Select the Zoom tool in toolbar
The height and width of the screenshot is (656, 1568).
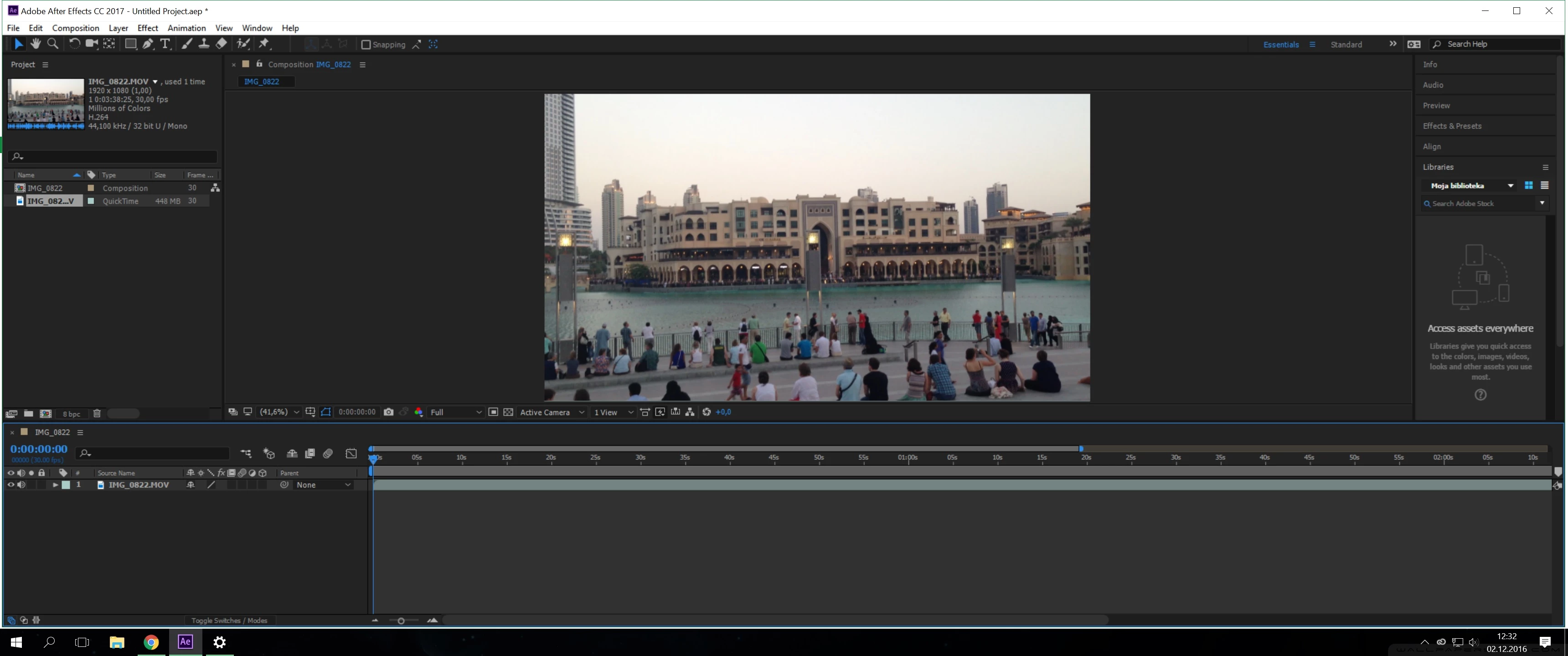click(53, 44)
